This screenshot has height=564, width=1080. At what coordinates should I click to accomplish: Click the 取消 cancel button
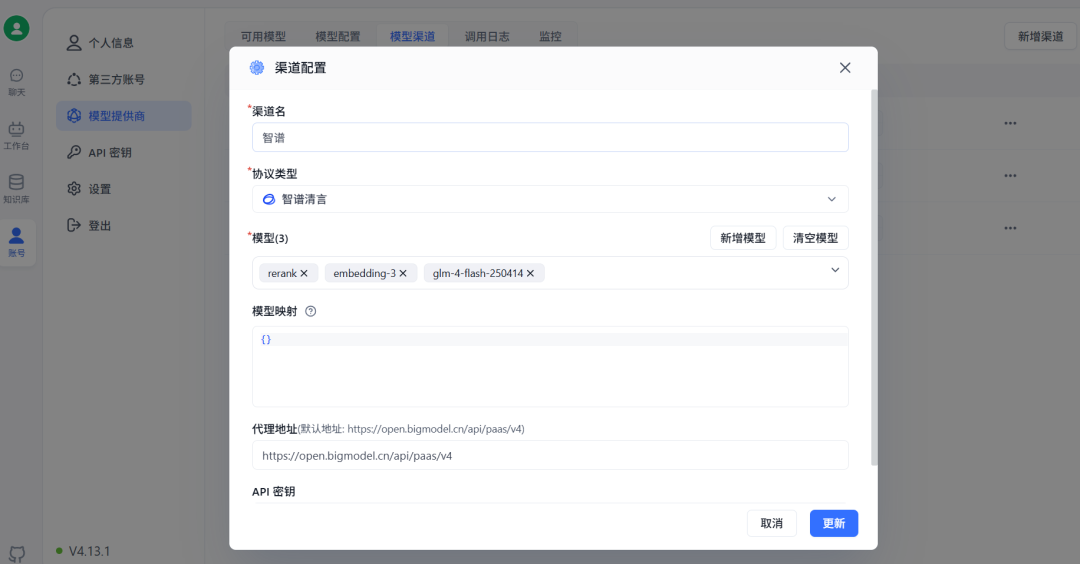(771, 523)
